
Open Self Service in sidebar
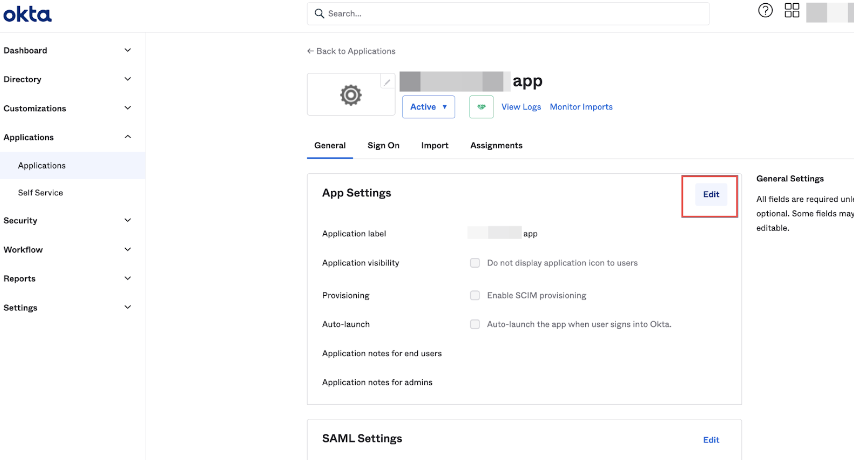[x=40, y=193]
